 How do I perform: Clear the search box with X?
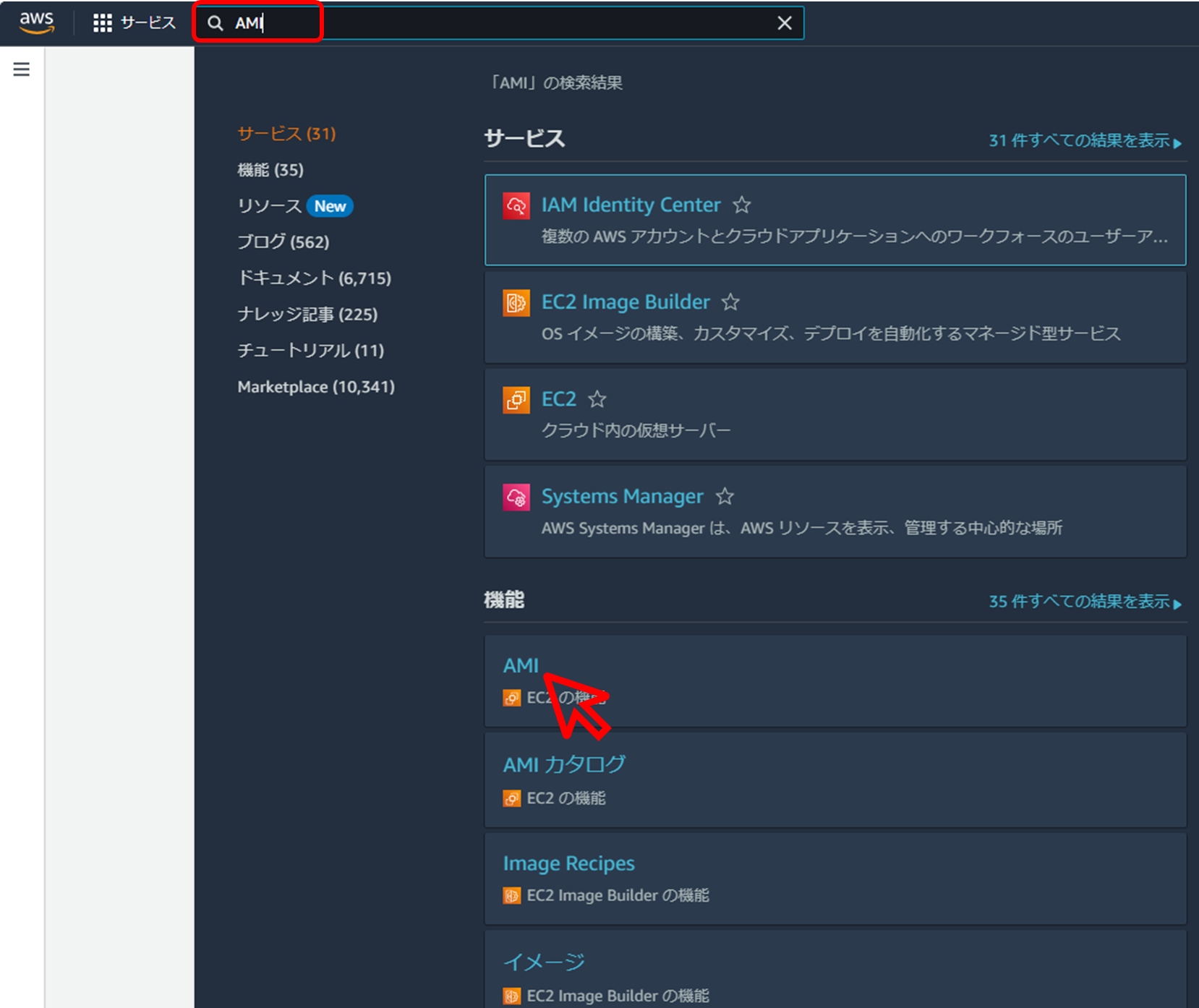click(785, 22)
